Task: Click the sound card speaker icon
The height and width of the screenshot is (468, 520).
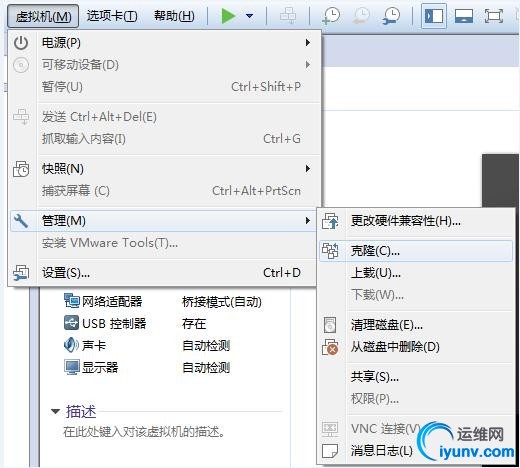Action: [x=71, y=345]
